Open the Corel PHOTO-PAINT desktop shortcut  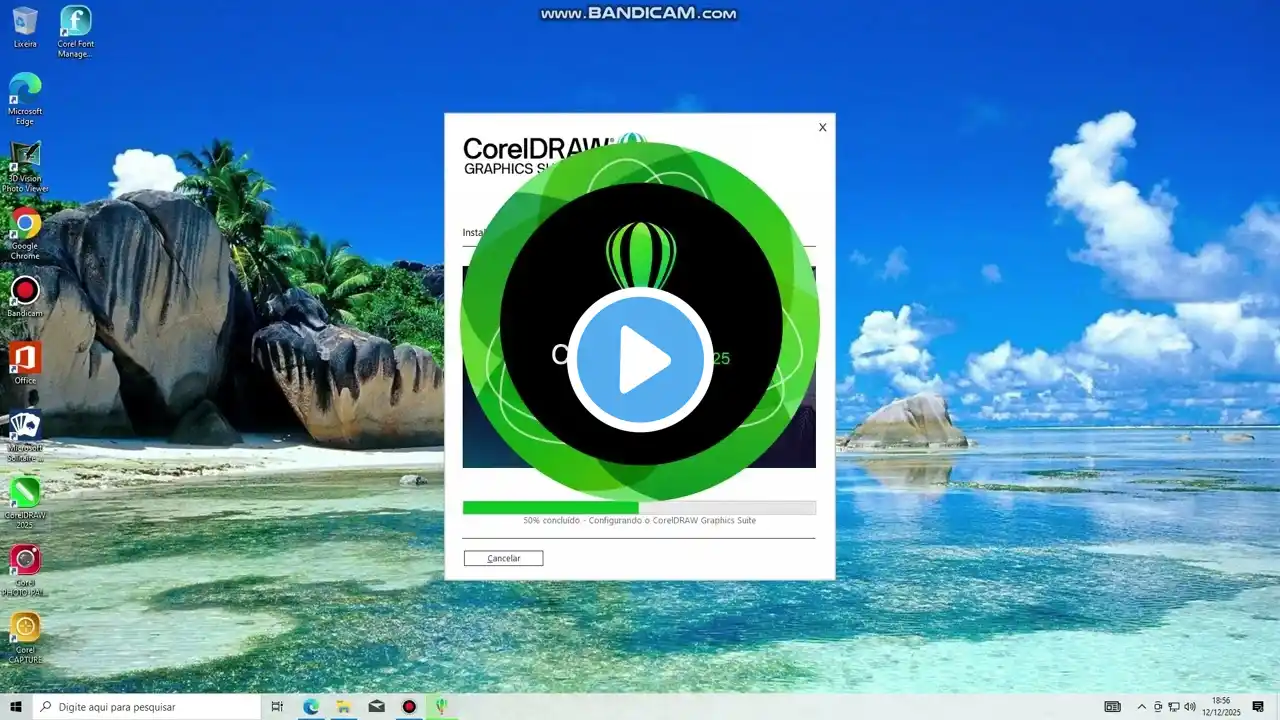pyautogui.click(x=25, y=571)
